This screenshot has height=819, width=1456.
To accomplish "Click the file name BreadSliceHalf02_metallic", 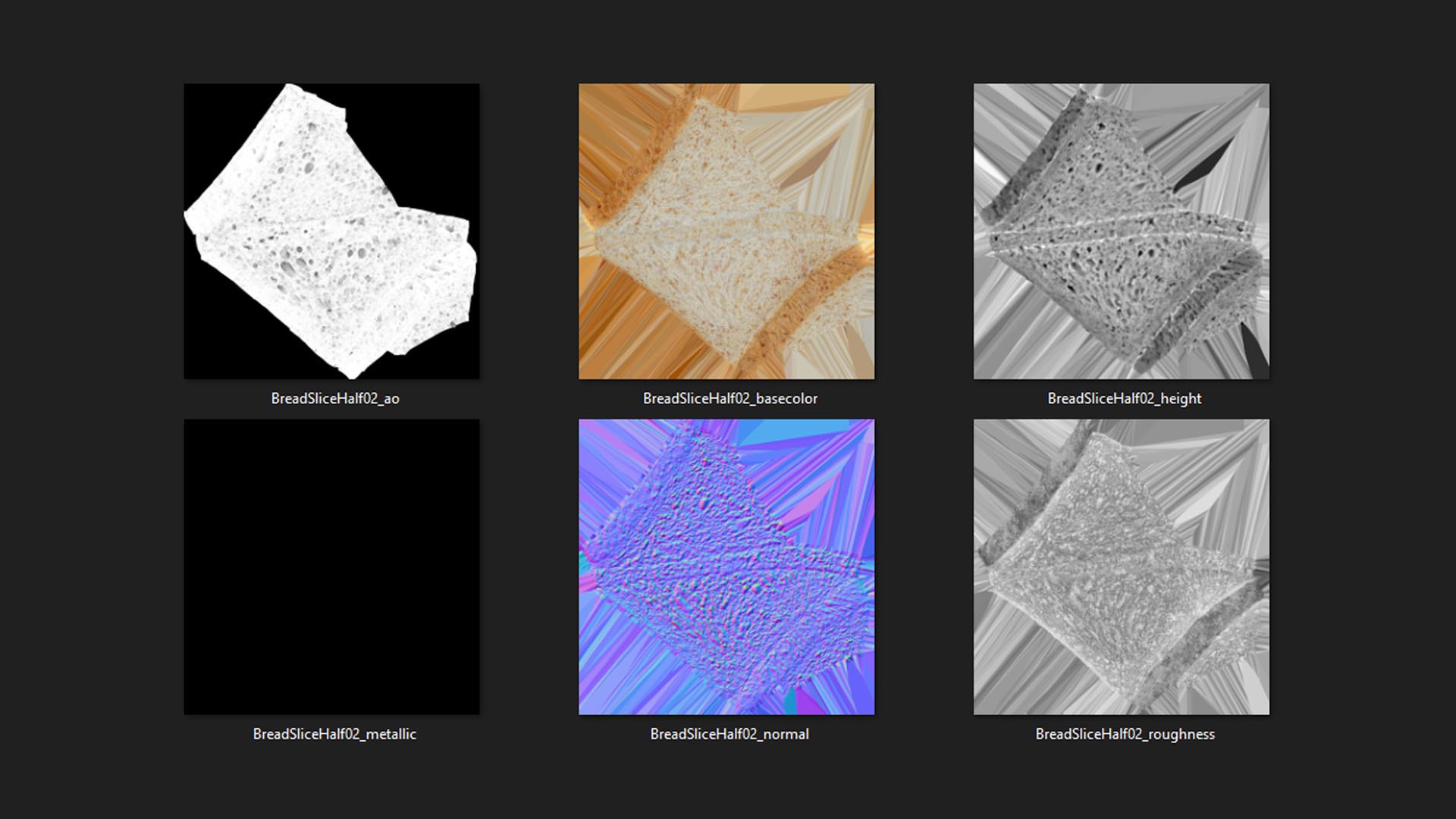I will 334,734.
